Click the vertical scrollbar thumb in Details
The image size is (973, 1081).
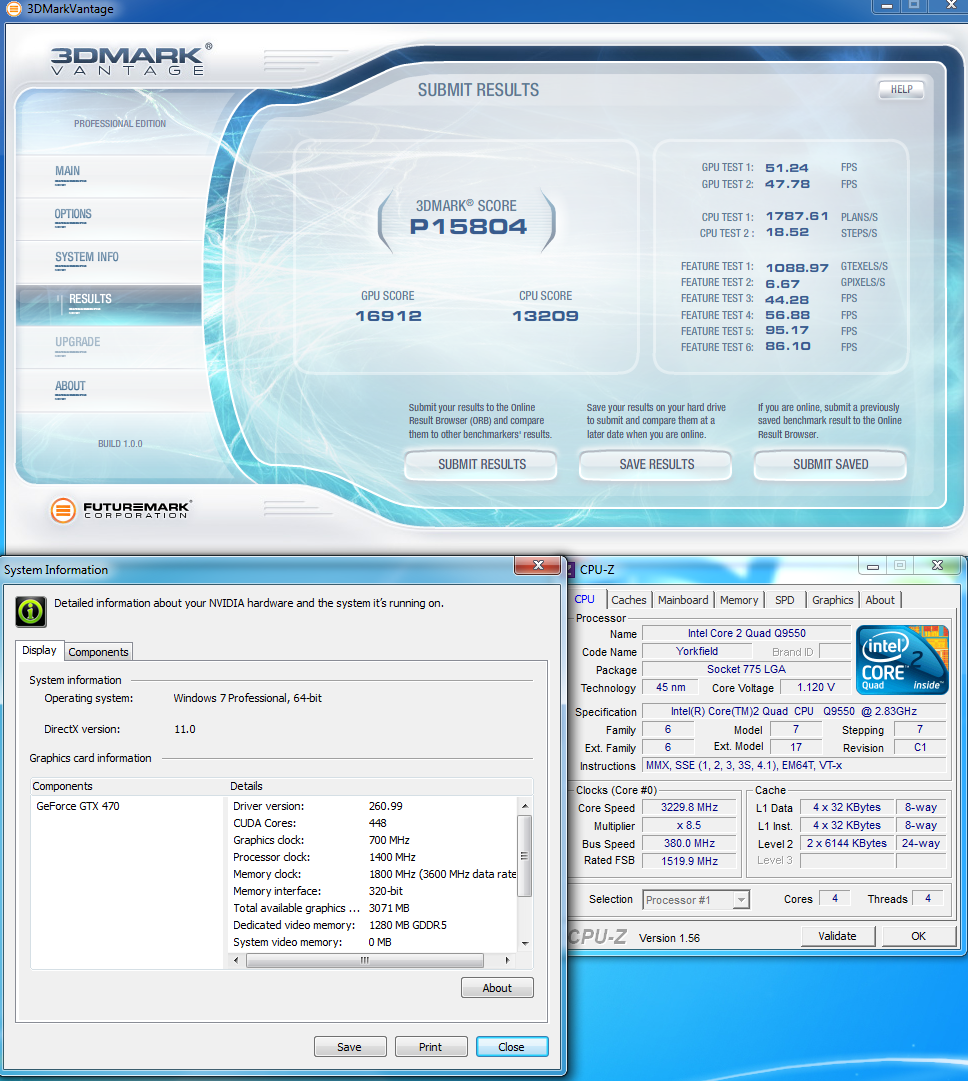point(525,856)
